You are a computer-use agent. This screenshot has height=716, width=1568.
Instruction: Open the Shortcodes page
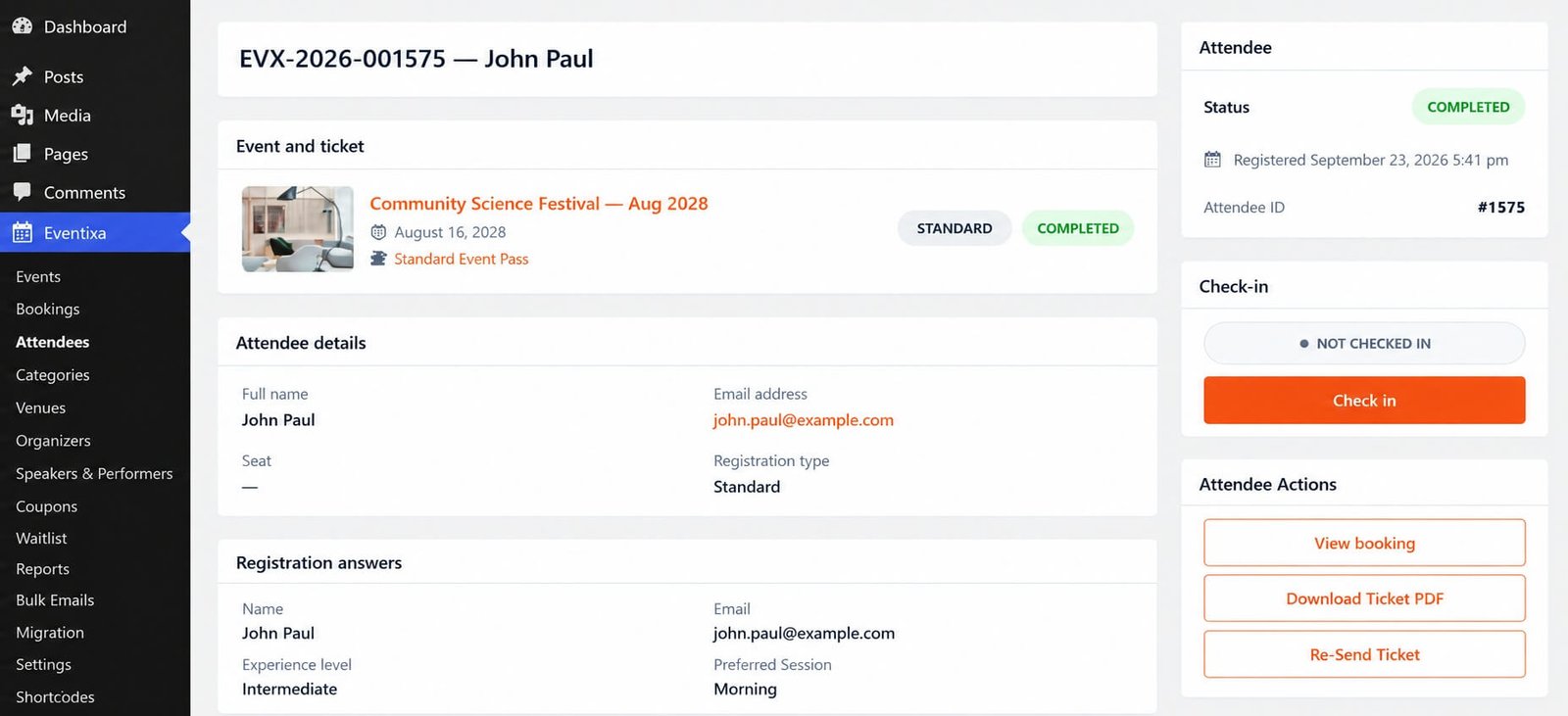coord(56,697)
